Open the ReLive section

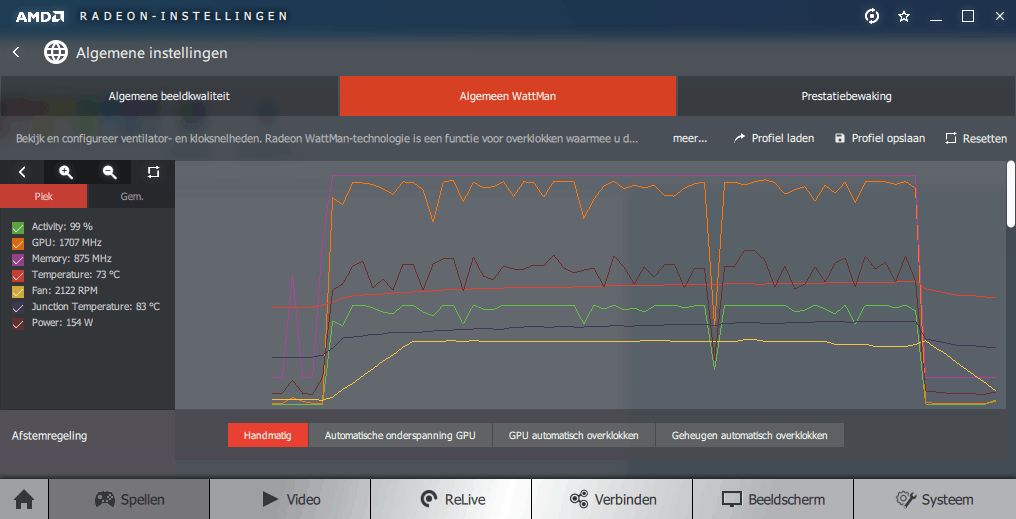451,499
